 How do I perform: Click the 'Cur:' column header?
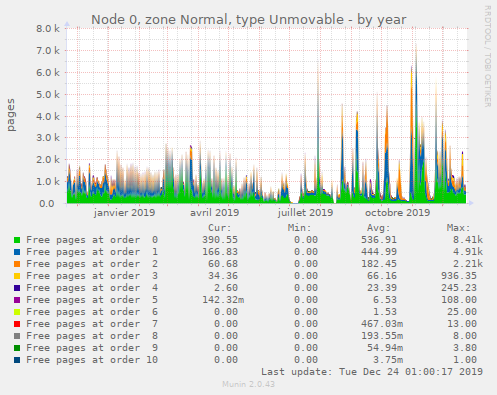220,228
